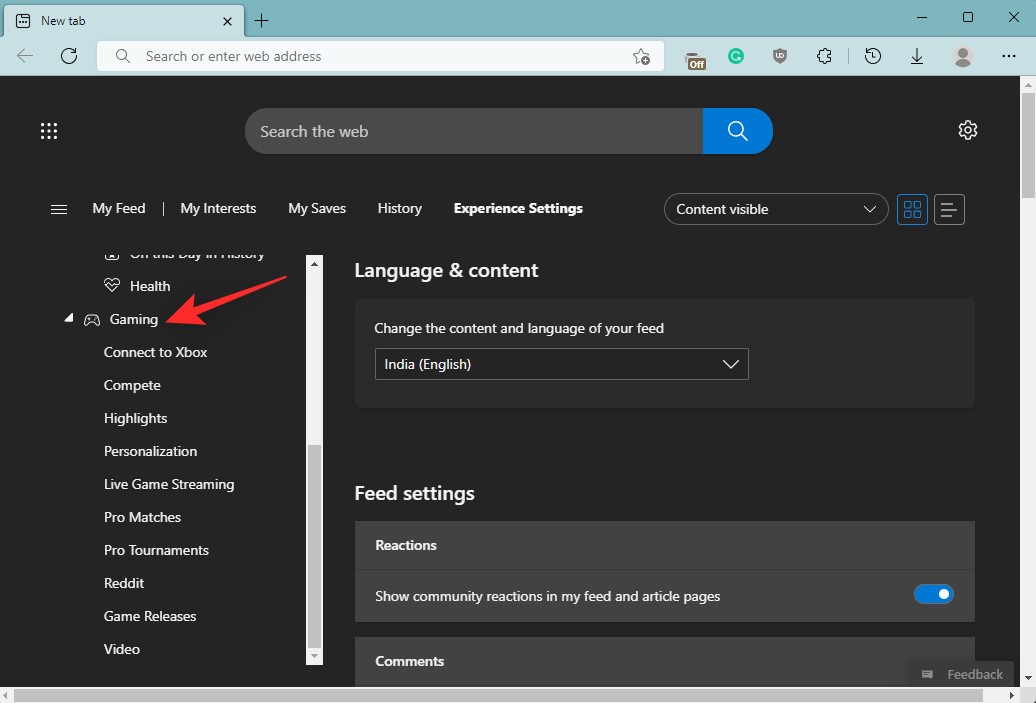Open the Experience Settings tab
This screenshot has width=1036, height=703.
tap(518, 208)
